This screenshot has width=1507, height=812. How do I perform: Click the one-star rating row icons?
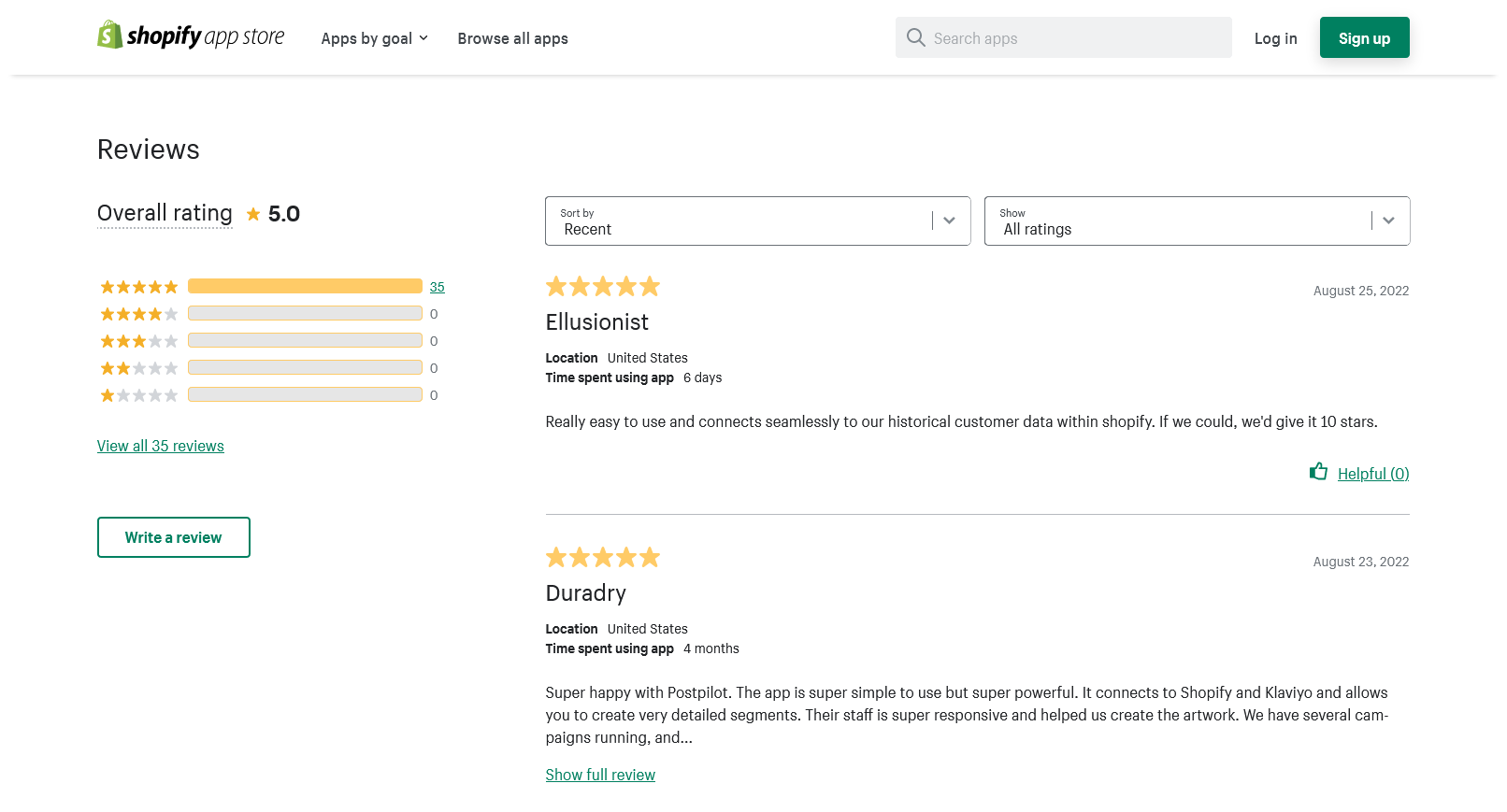coord(138,395)
